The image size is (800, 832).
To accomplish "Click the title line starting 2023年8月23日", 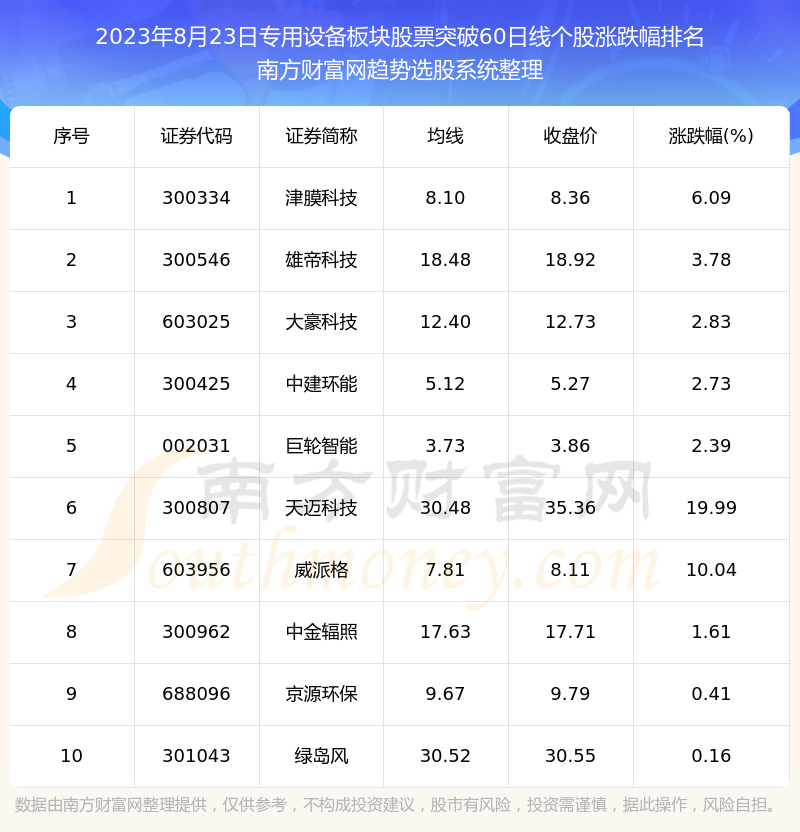I will click(x=400, y=37).
